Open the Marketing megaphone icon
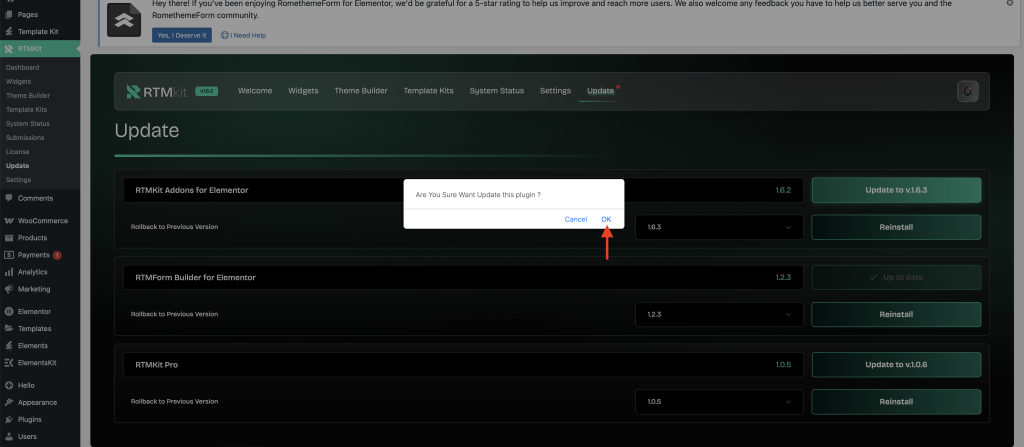Image resolution: width=1024 pixels, height=447 pixels. pos(8,289)
